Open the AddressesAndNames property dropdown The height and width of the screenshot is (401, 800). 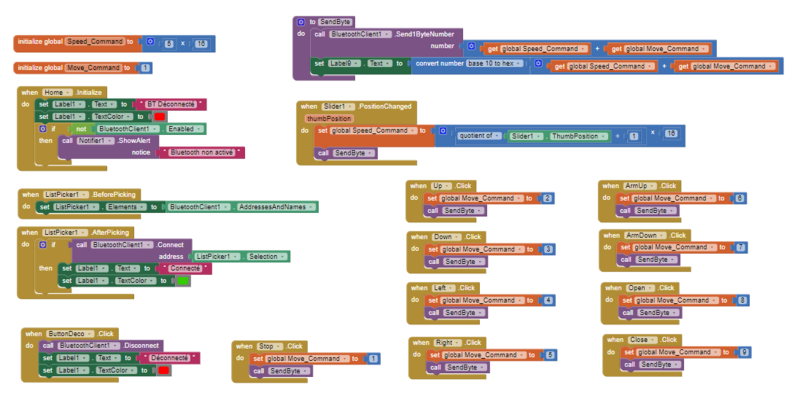314,207
